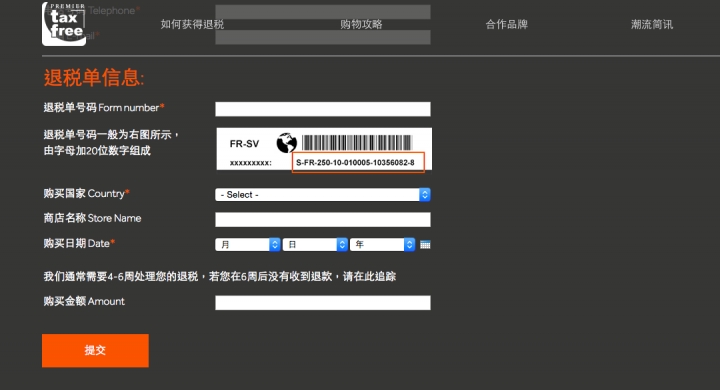
Task: Click the Premier Tax Free logo
Action: (x=64, y=24)
